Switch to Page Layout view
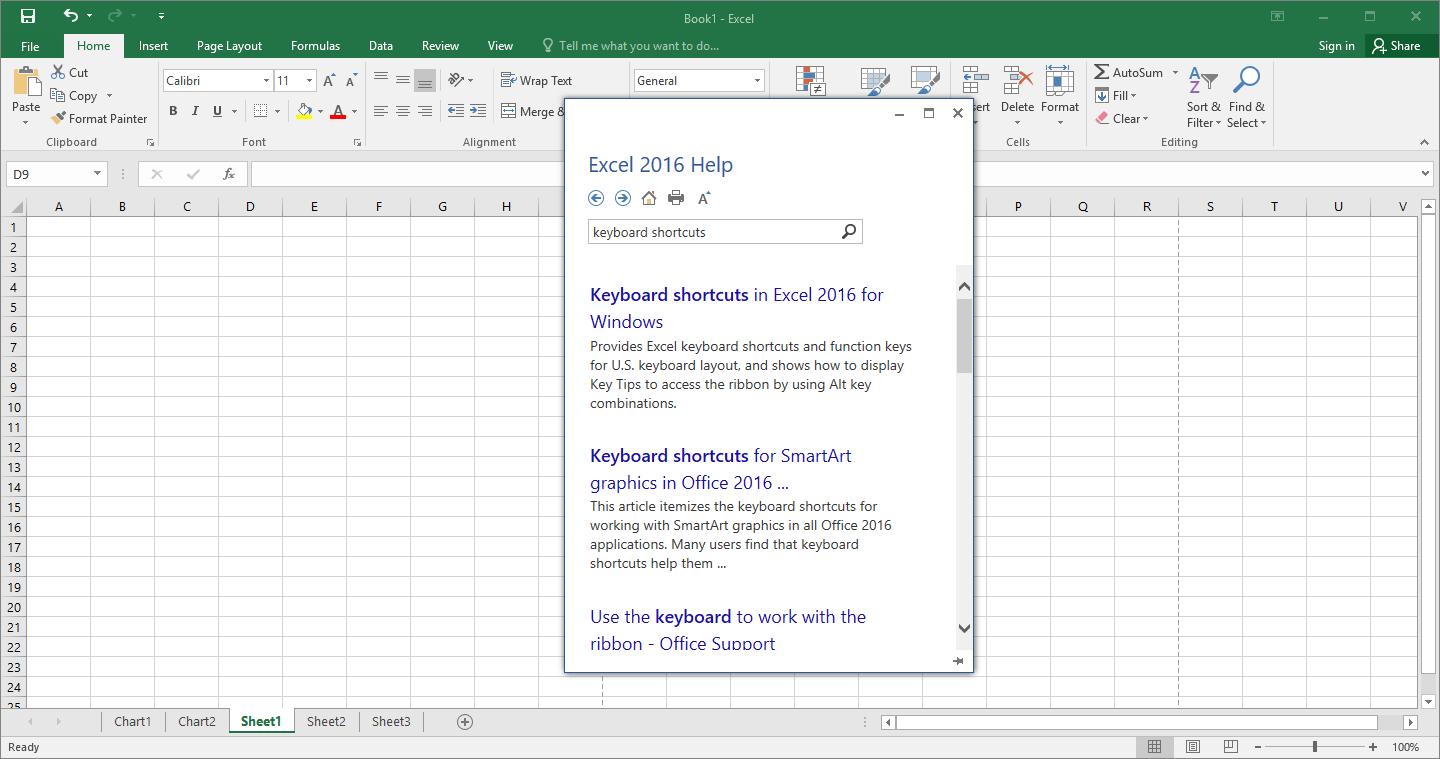This screenshot has width=1440, height=759. click(x=1193, y=747)
